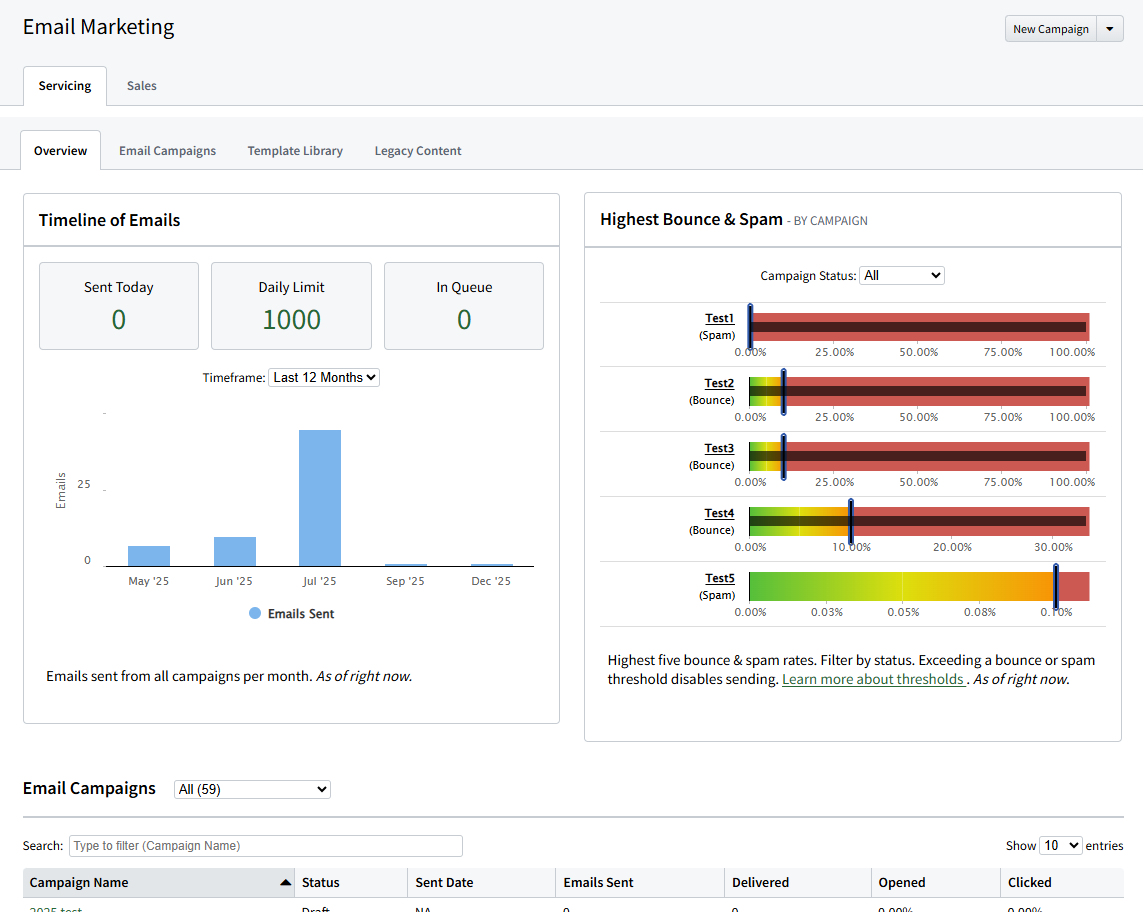Image resolution: width=1143 pixels, height=912 pixels.
Task: Change the Show entries count dropdown
Action: coord(1060,845)
